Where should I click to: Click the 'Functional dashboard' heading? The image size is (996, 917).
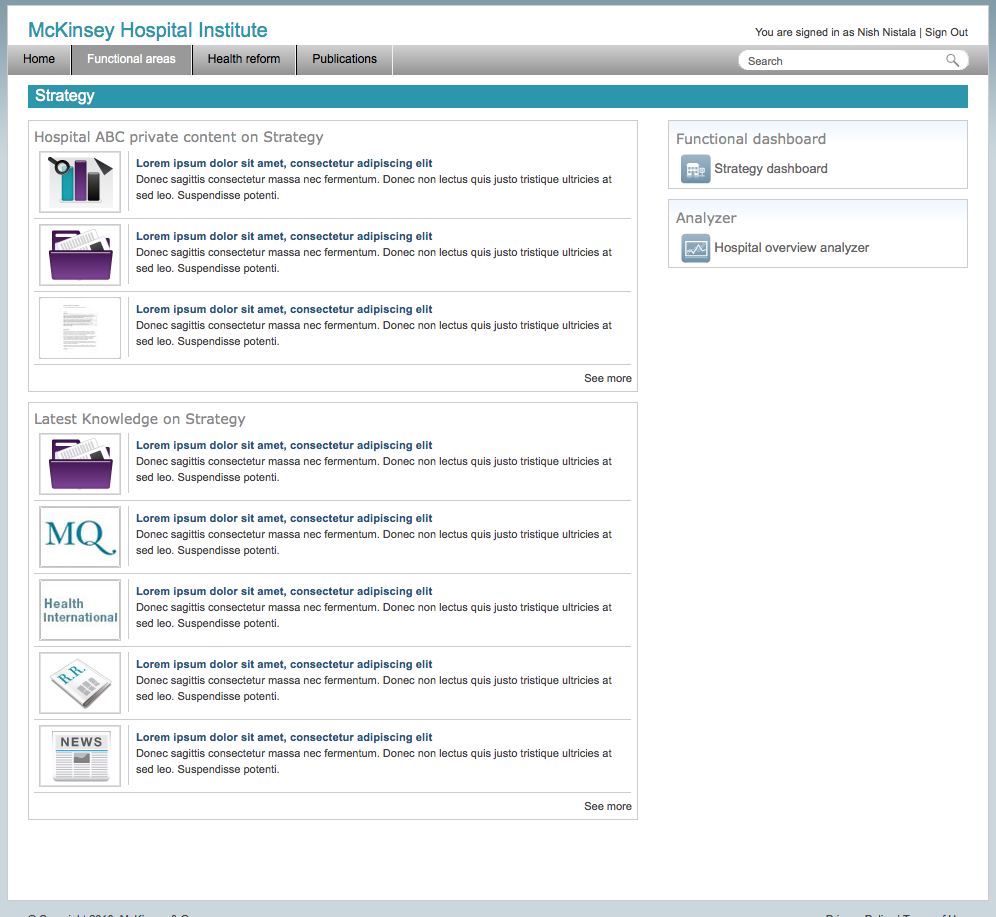pos(751,139)
